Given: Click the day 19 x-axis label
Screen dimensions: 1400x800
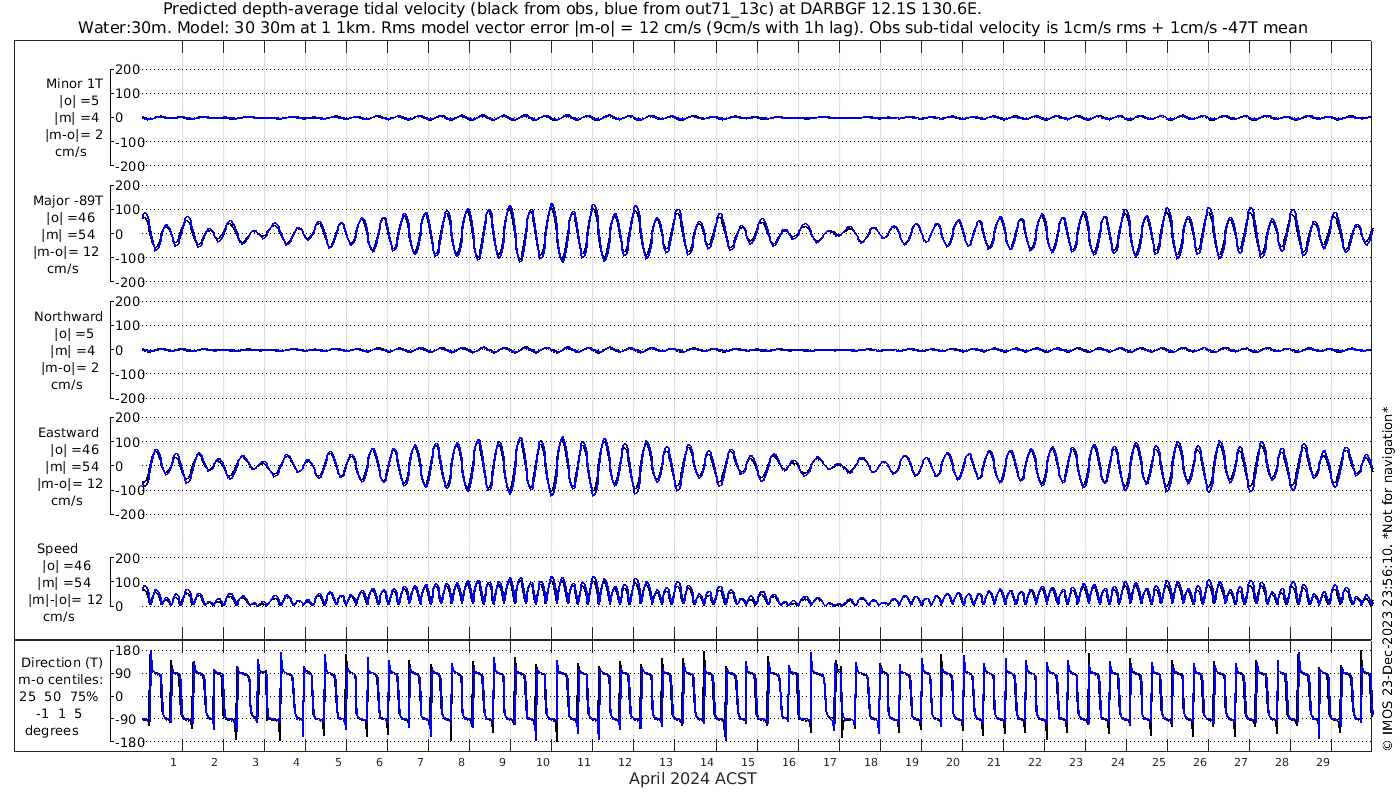Looking at the screenshot, I should 912,762.
